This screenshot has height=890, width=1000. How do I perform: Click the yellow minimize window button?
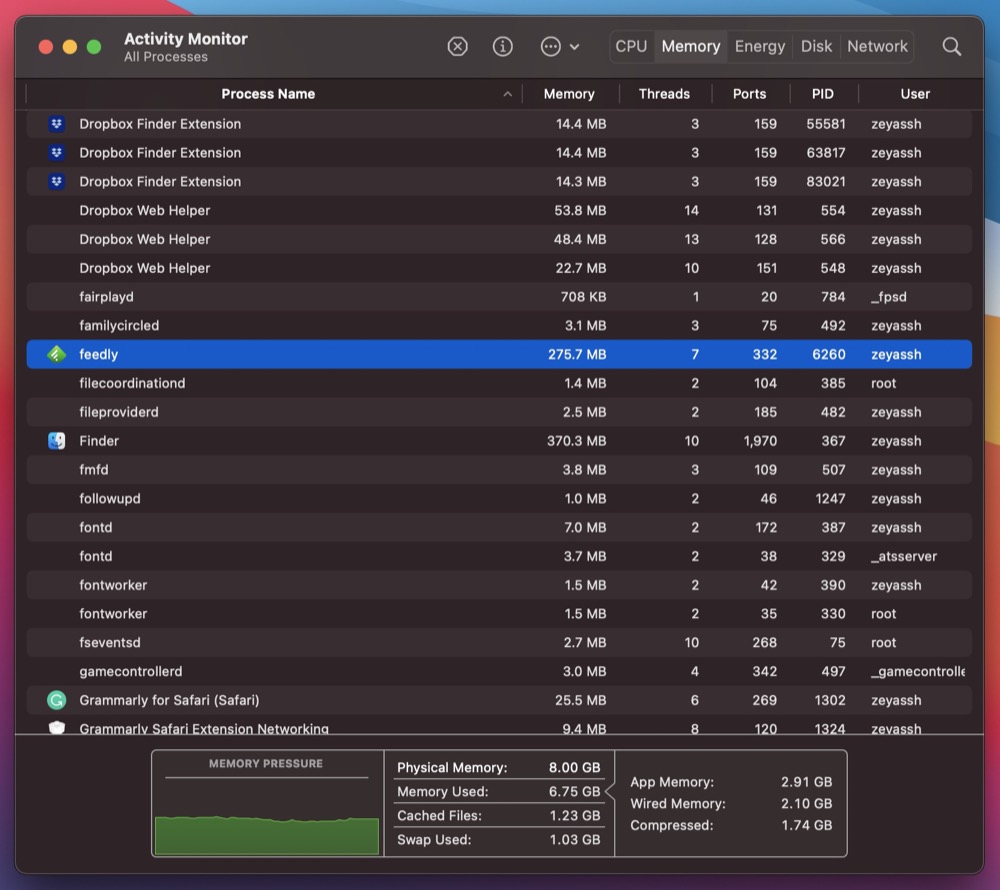pos(70,47)
